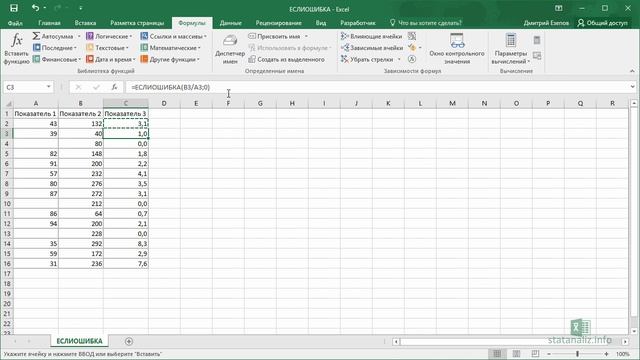
Task: Switch to Рецензирование tab
Action: click(278, 23)
